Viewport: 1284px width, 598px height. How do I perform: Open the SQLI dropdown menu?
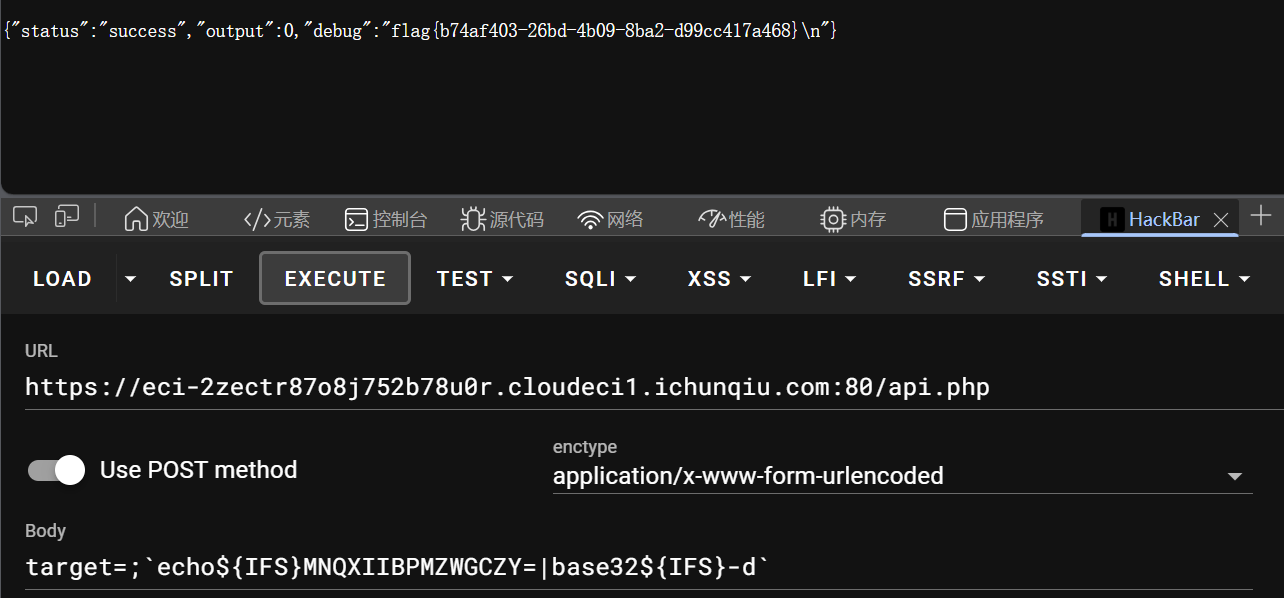click(600, 279)
